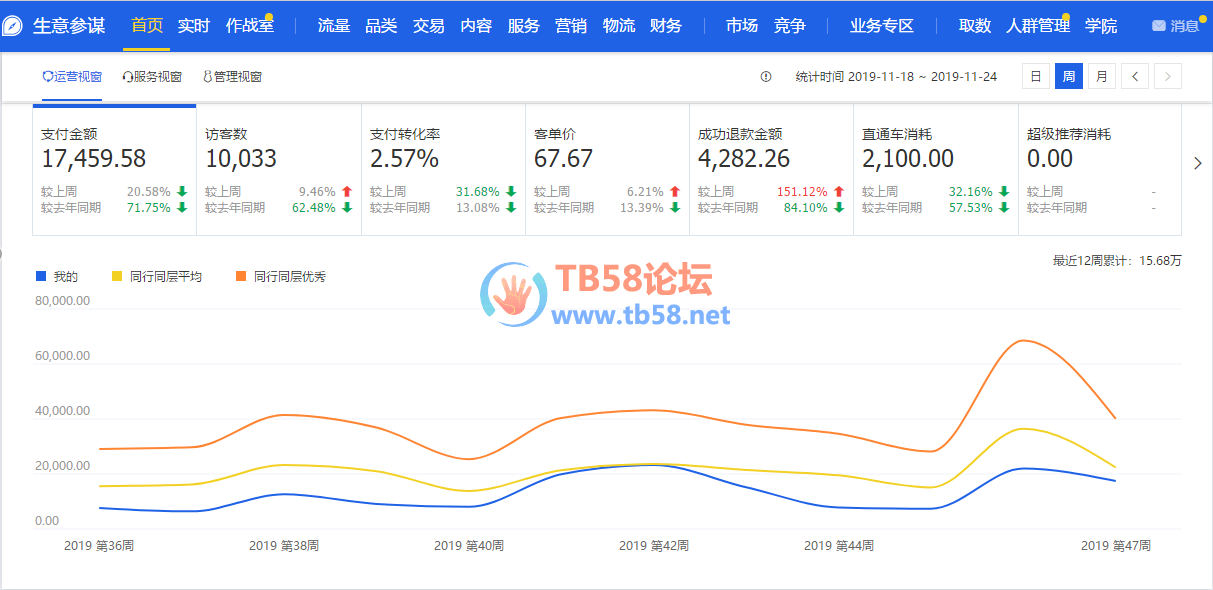
Task: Click the 2019 第36周 axis label
Action: pyautogui.click(x=99, y=546)
